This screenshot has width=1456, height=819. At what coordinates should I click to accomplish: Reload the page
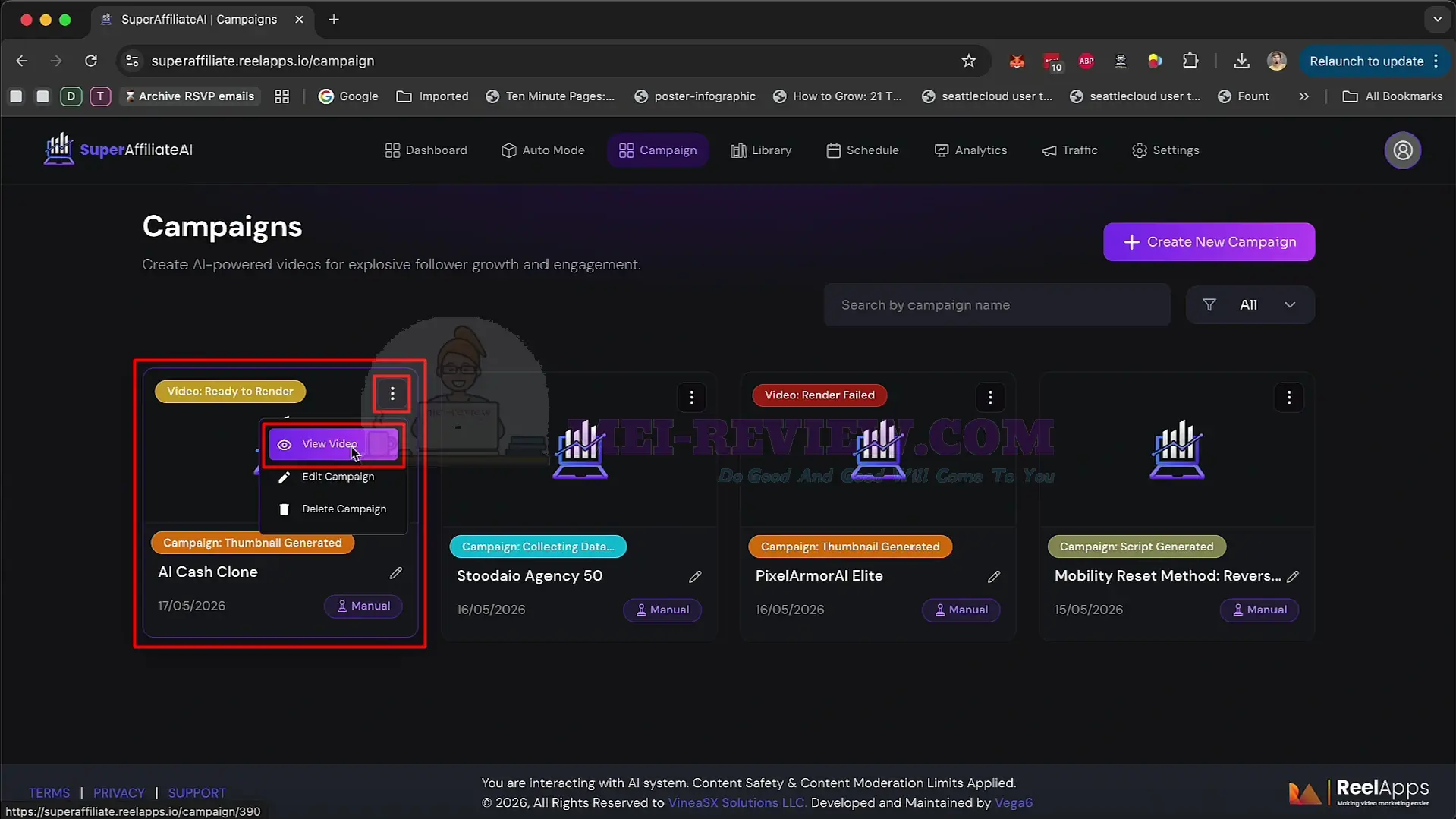[x=91, y=61]
